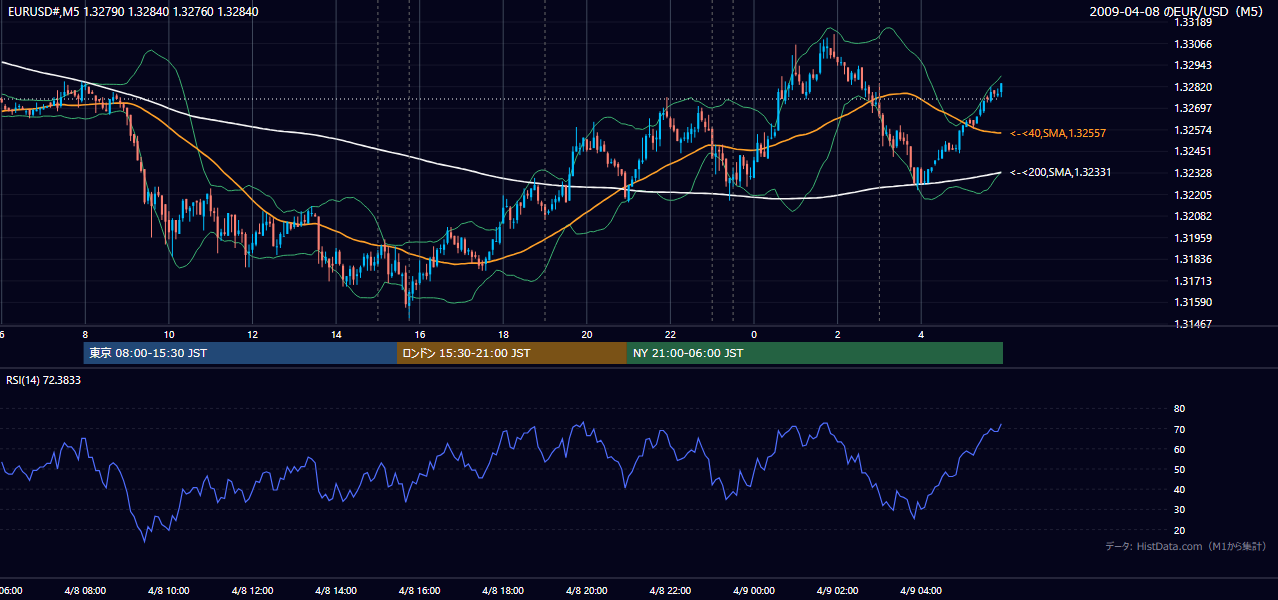Click the NY 21:00-06:00 JST session bar

coord(815,353)
